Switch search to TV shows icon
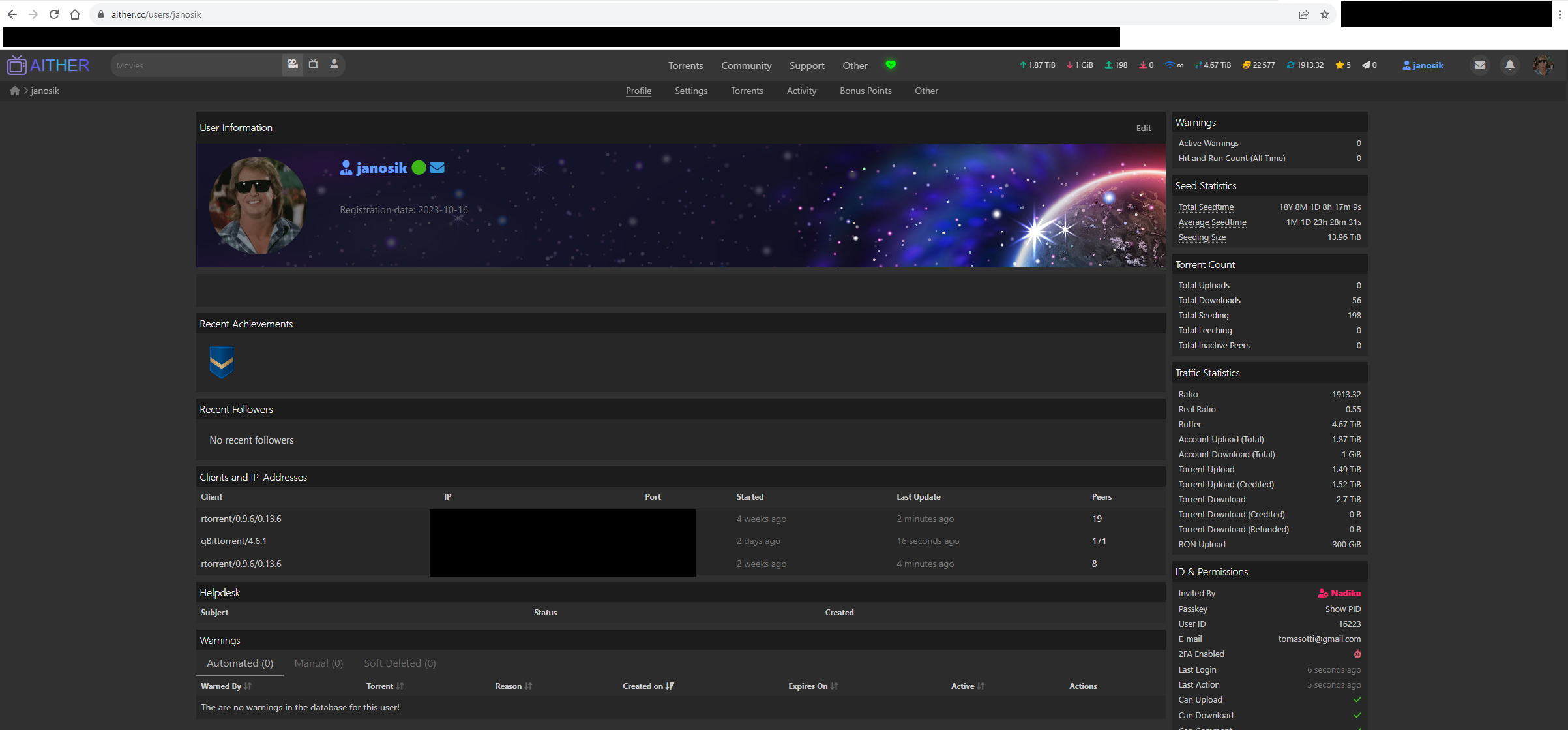This screenshot has height=730, width=1568. (314, 65)
